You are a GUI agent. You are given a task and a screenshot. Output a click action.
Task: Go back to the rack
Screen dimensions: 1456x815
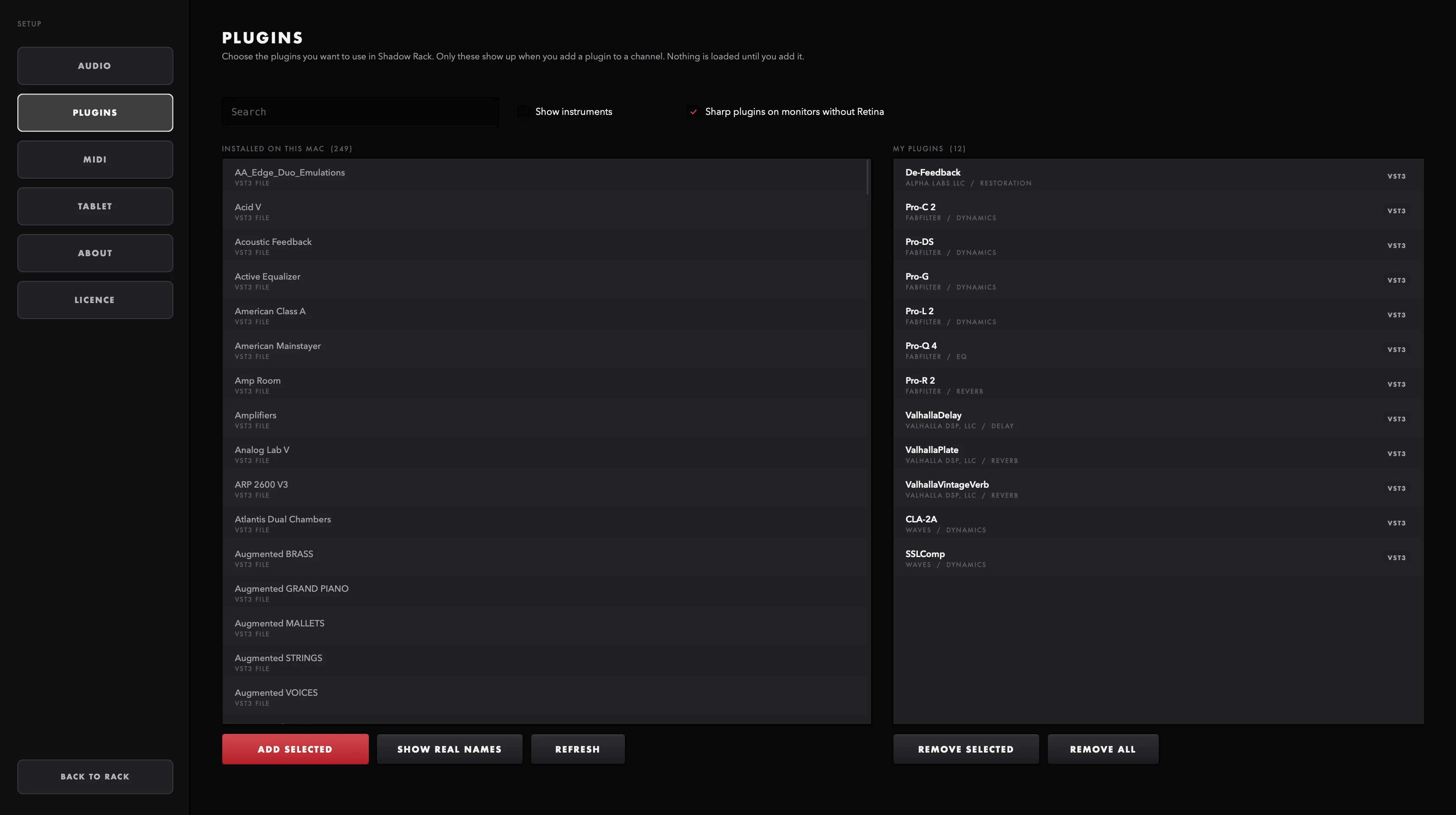pyautogui.click(x=95, y=776)
